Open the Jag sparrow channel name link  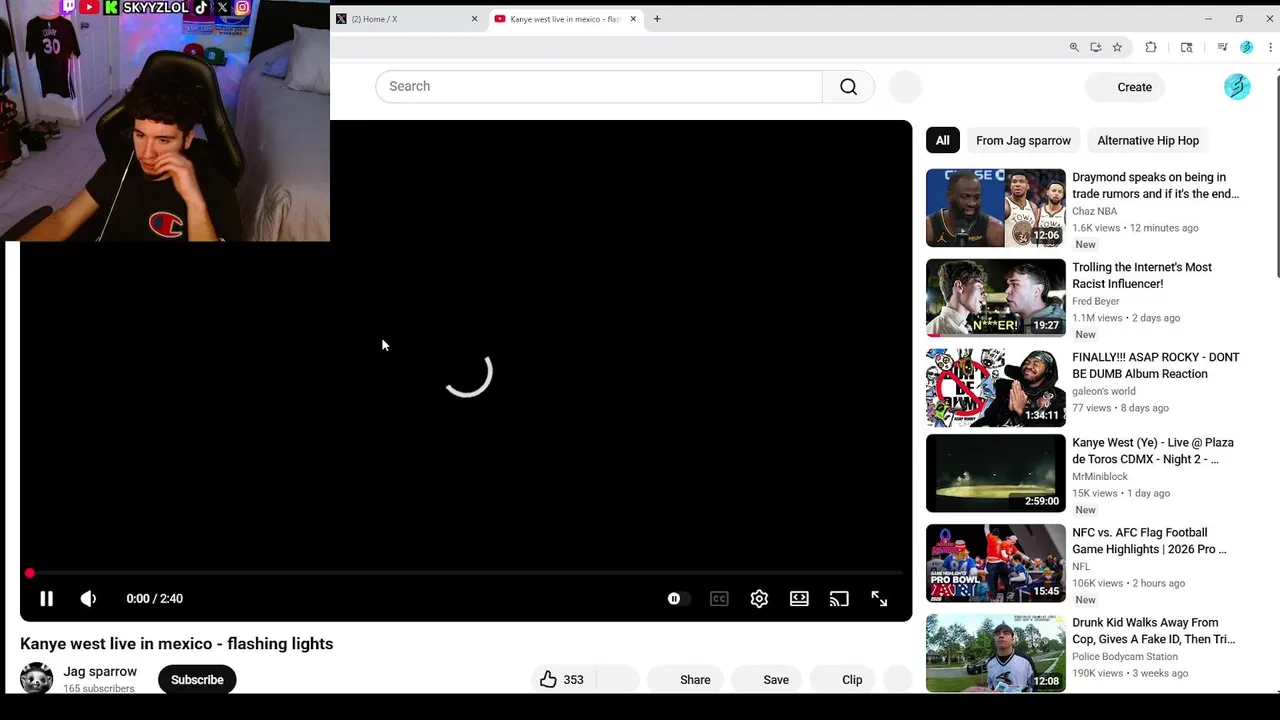click(100, 672)
